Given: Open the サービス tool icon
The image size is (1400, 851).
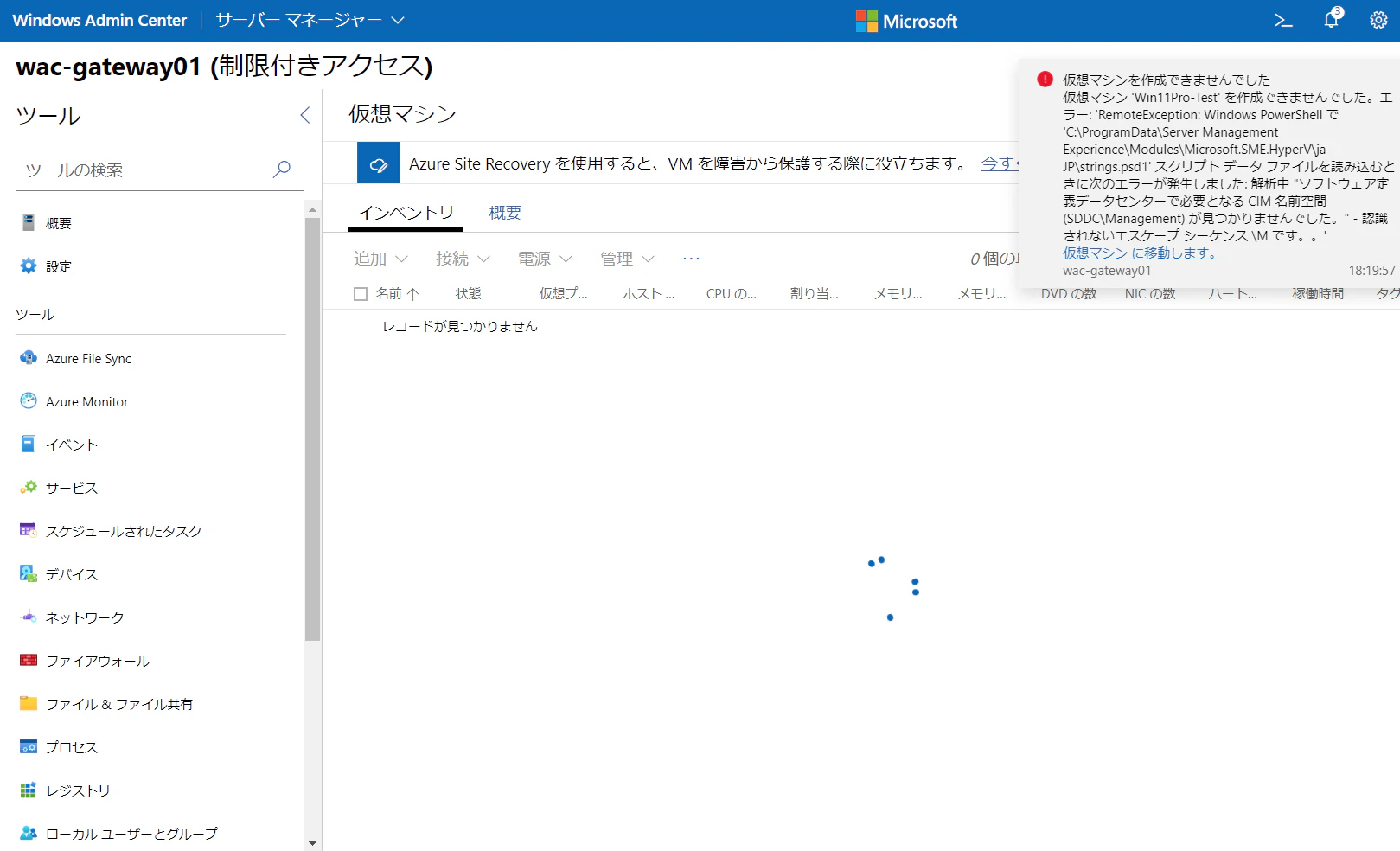Looking at the screenshot, I should [29, 487].
